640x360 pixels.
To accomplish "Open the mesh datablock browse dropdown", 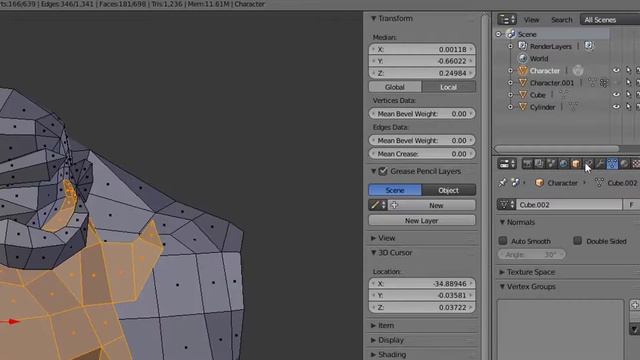I will click(507, 204).
